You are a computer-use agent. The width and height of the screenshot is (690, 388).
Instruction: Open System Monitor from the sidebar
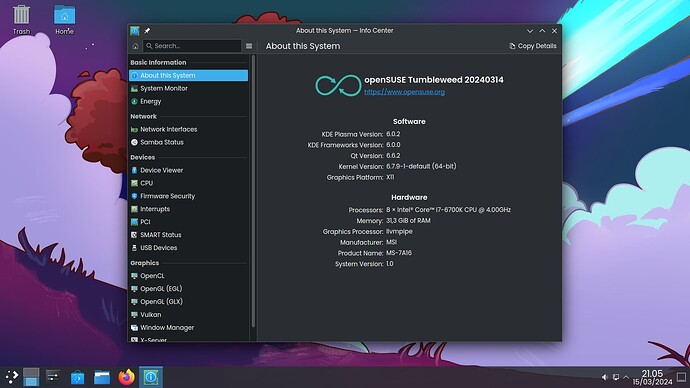[188, 88]
